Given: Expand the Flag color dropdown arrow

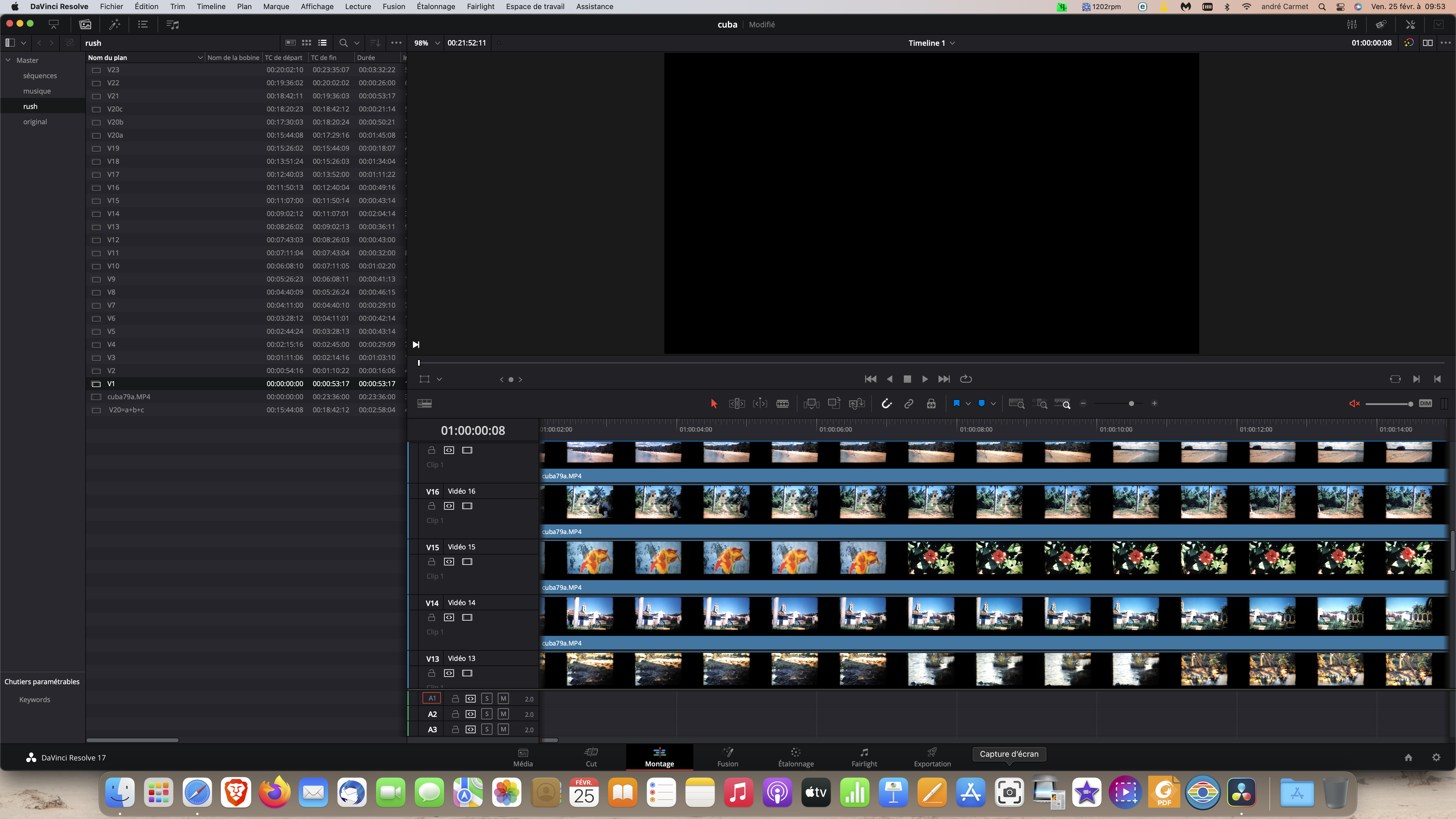Looking at the screenshot, I should (968, 404).
